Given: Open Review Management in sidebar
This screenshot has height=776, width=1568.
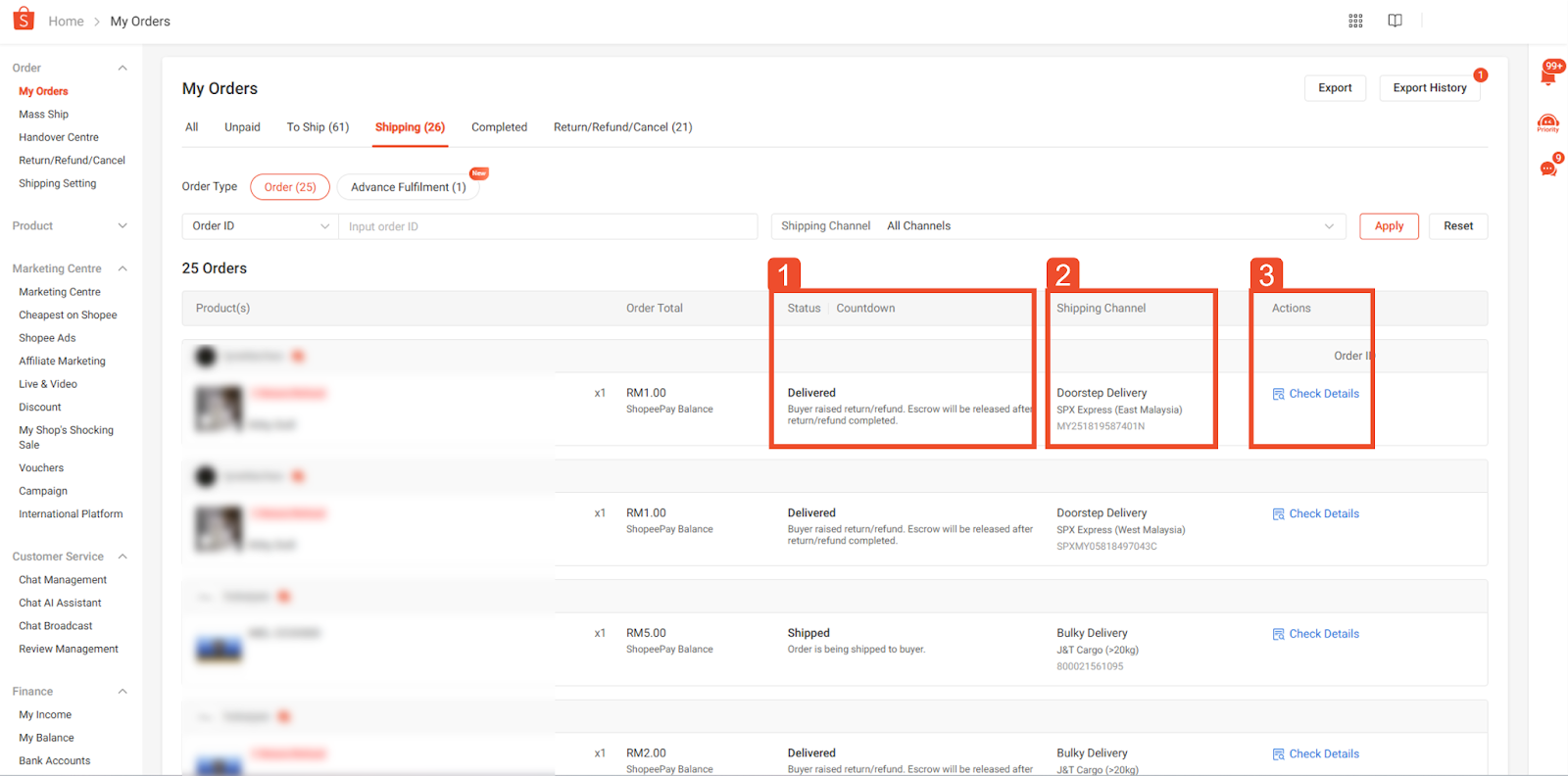Looking at the screenshot, I should coord(69,650).
